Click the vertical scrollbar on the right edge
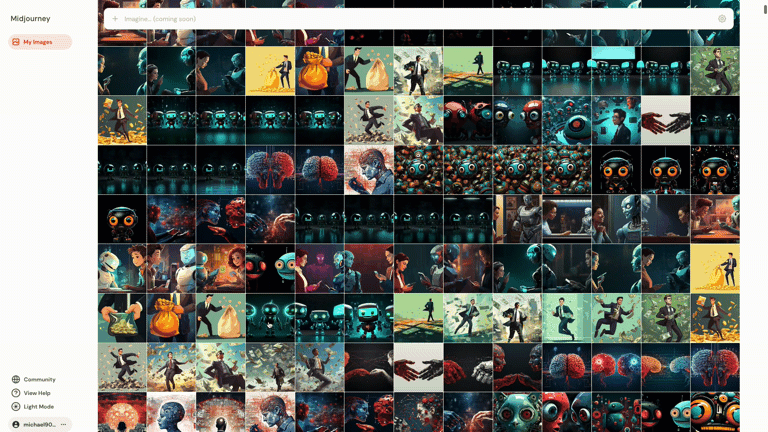 coord(764,200)
